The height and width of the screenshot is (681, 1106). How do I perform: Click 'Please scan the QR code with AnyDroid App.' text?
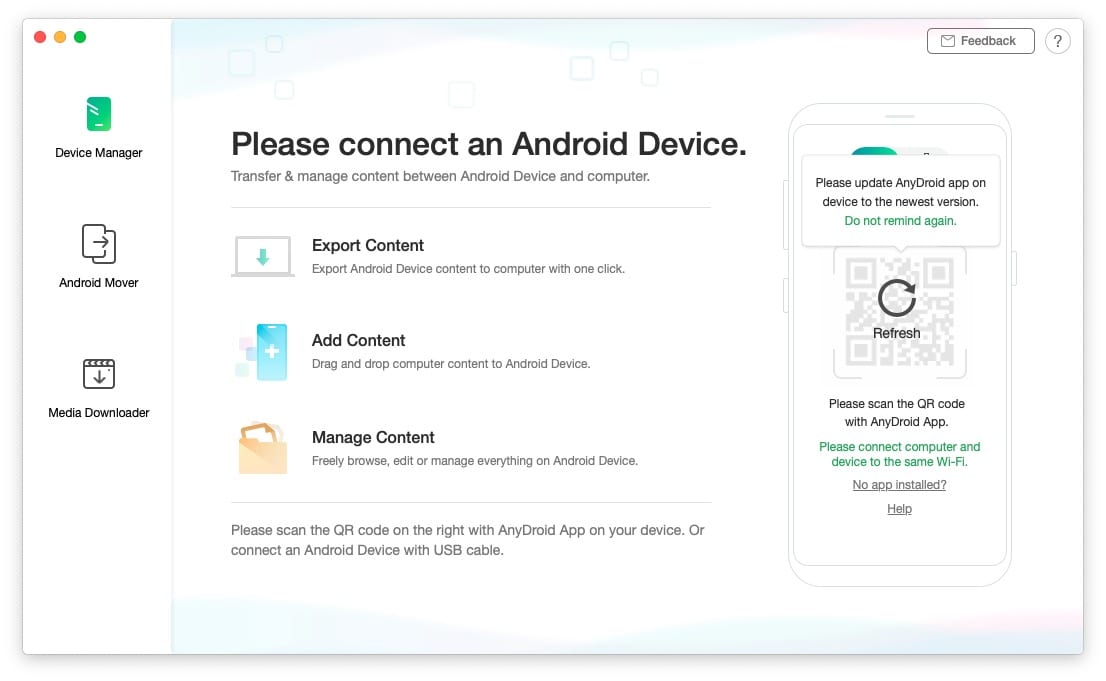point(897,413)
